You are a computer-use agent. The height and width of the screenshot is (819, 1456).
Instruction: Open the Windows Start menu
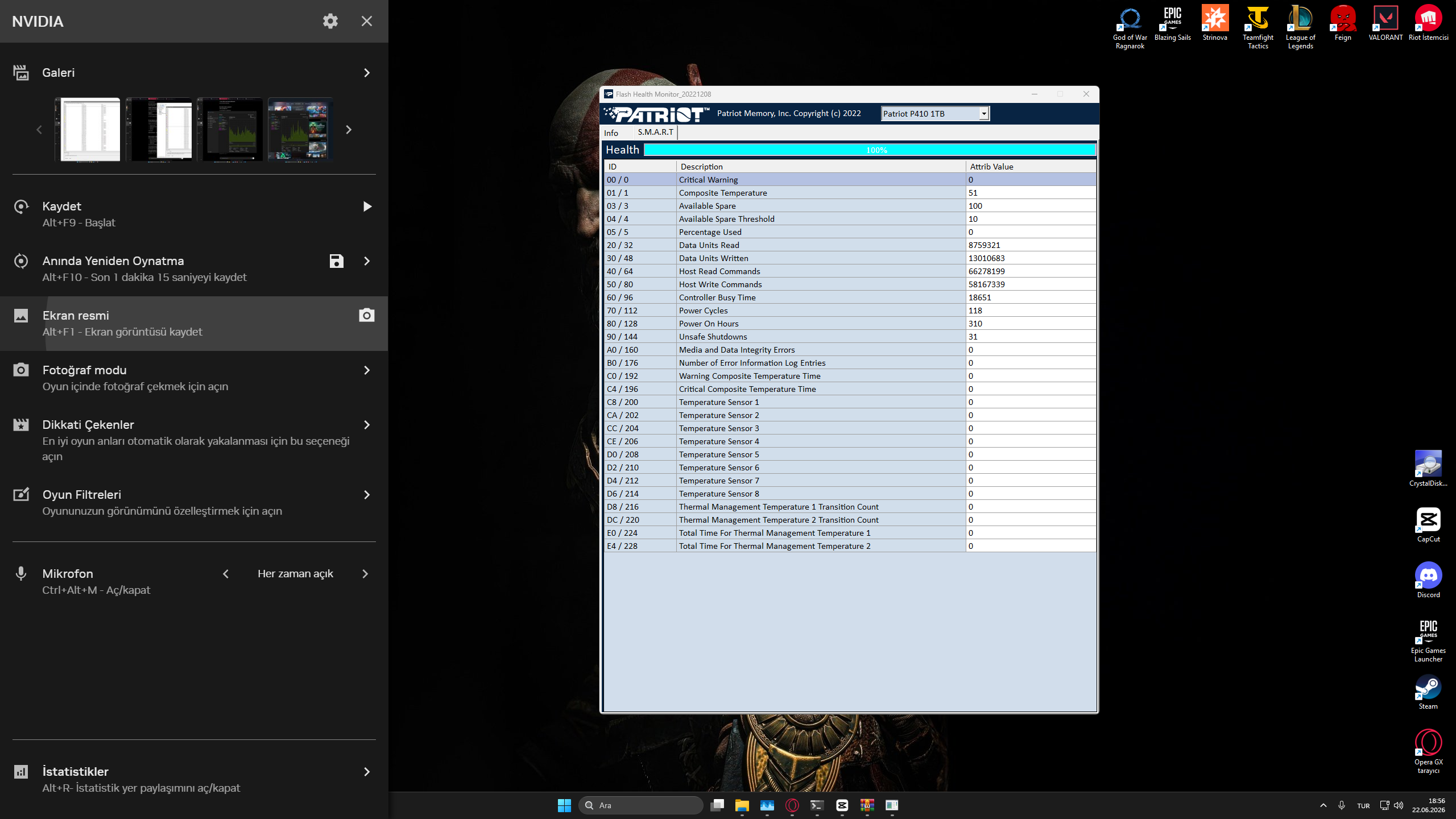tap(564, 805)
